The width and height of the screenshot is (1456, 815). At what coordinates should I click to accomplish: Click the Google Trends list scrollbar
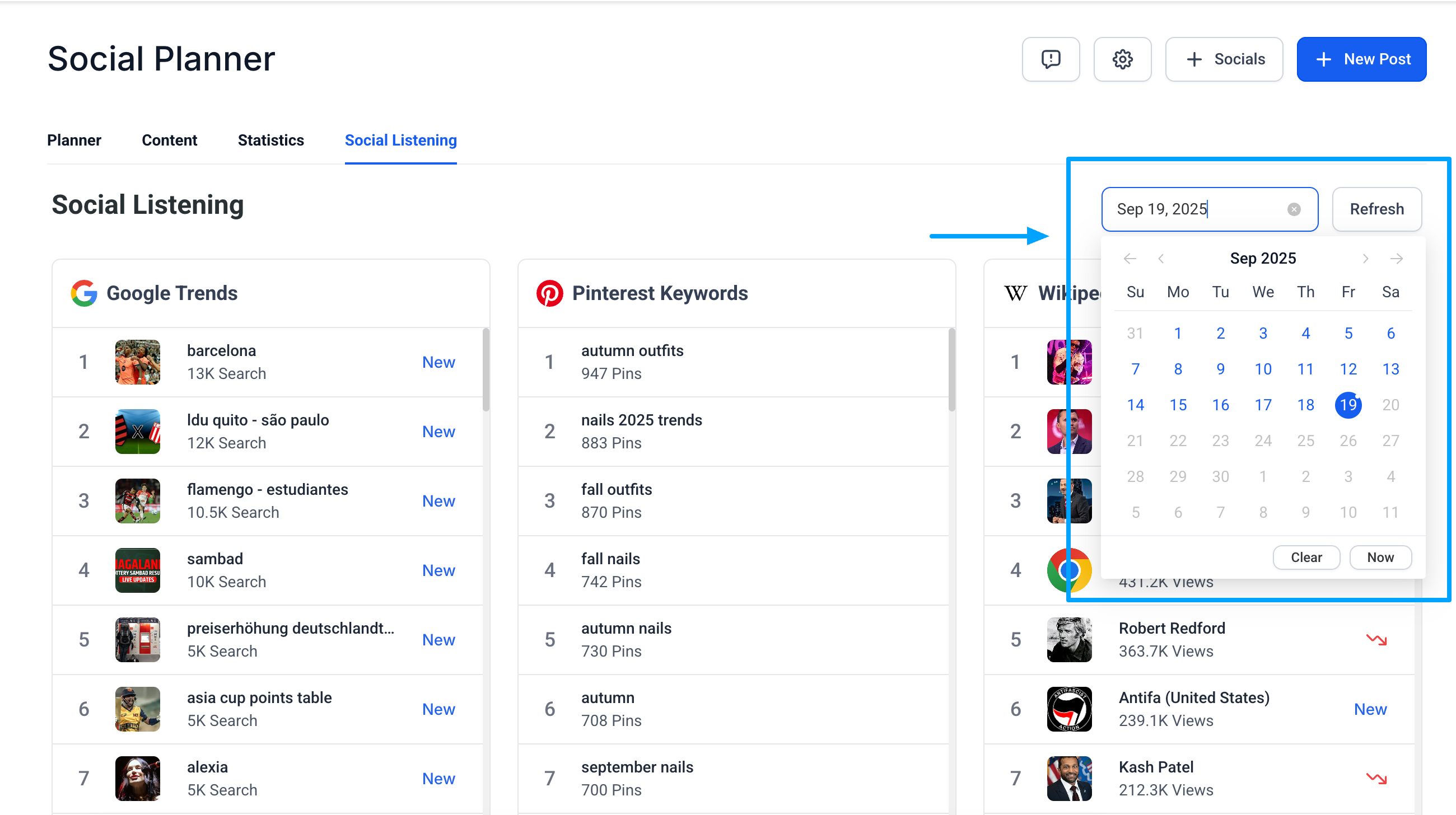tap(486, 370)
